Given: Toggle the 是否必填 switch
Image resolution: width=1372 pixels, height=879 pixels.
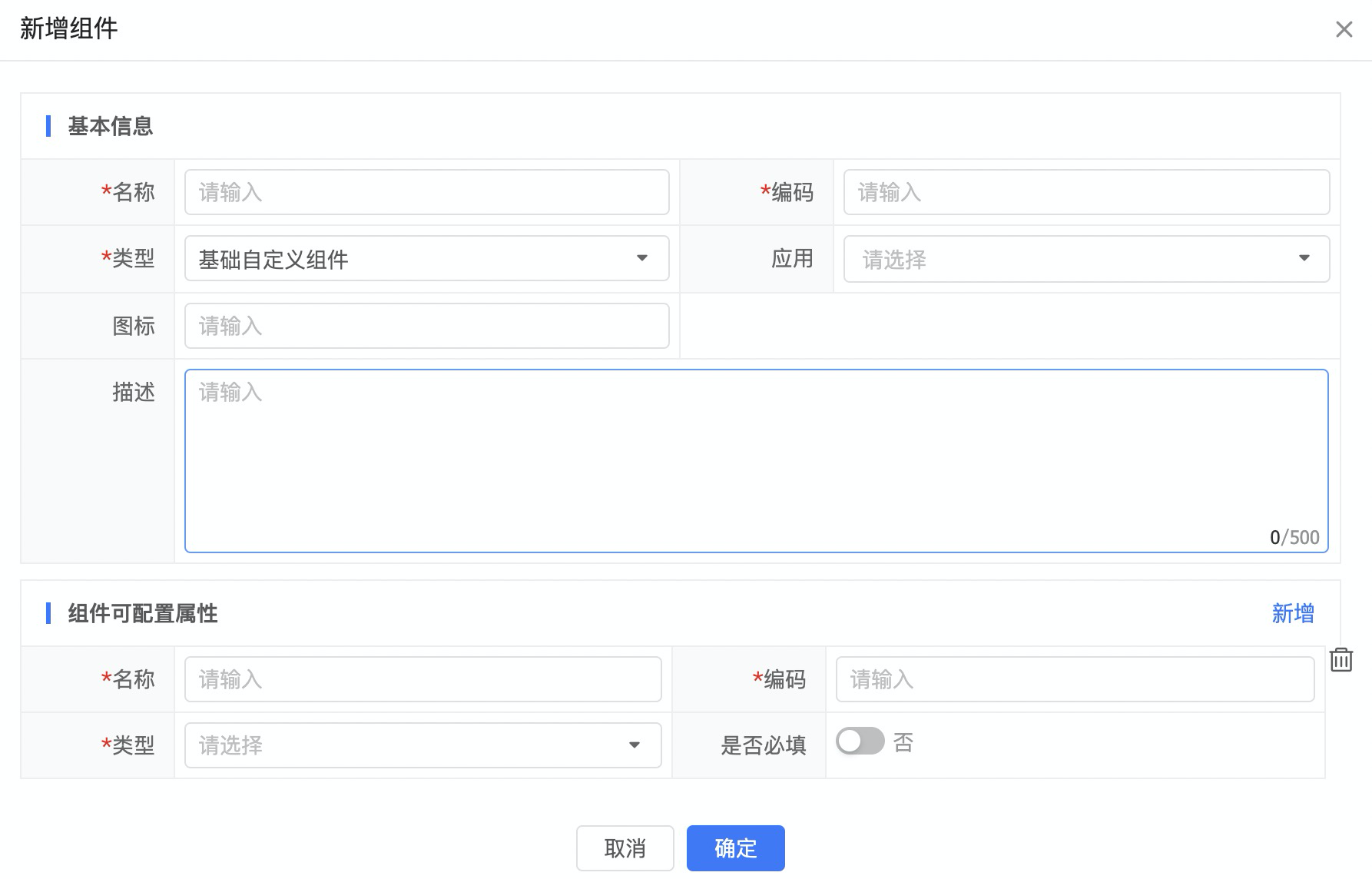Looking at the screenshot, I should coord(860,741).
